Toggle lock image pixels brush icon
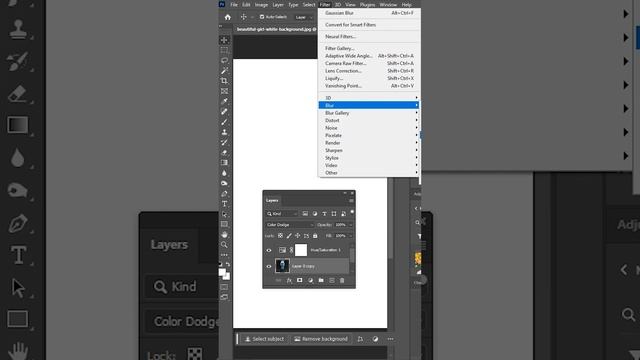This screenshot has width=640, height=360. coord(289,236)
